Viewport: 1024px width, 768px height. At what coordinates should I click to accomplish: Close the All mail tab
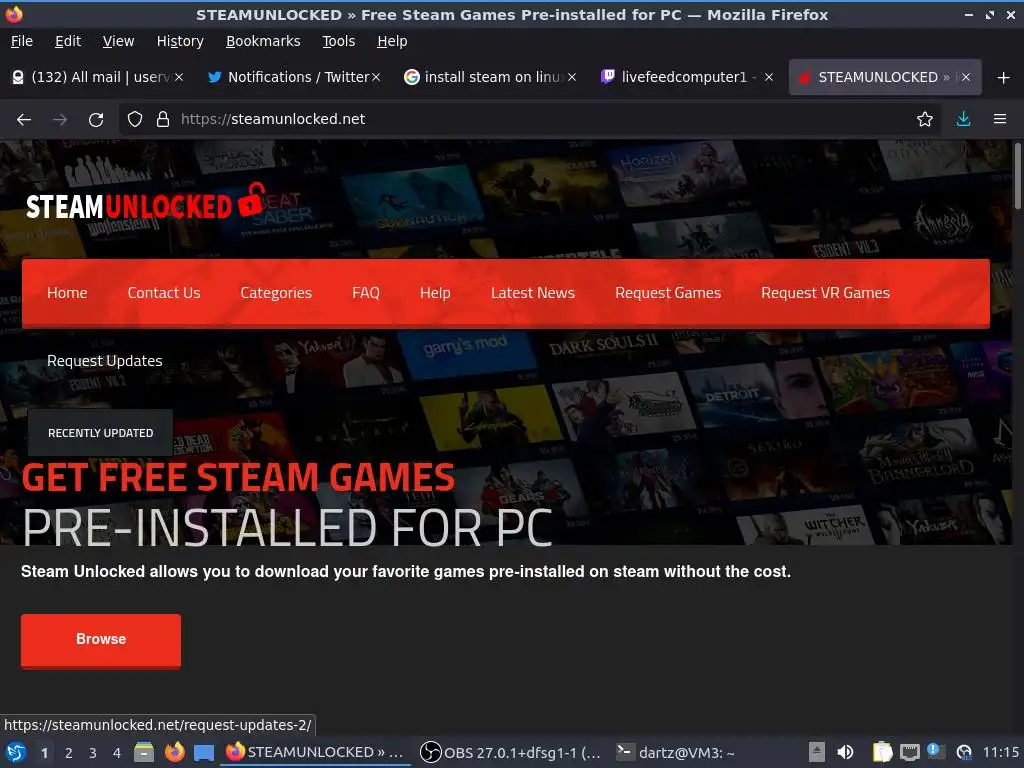pos(179,77)
